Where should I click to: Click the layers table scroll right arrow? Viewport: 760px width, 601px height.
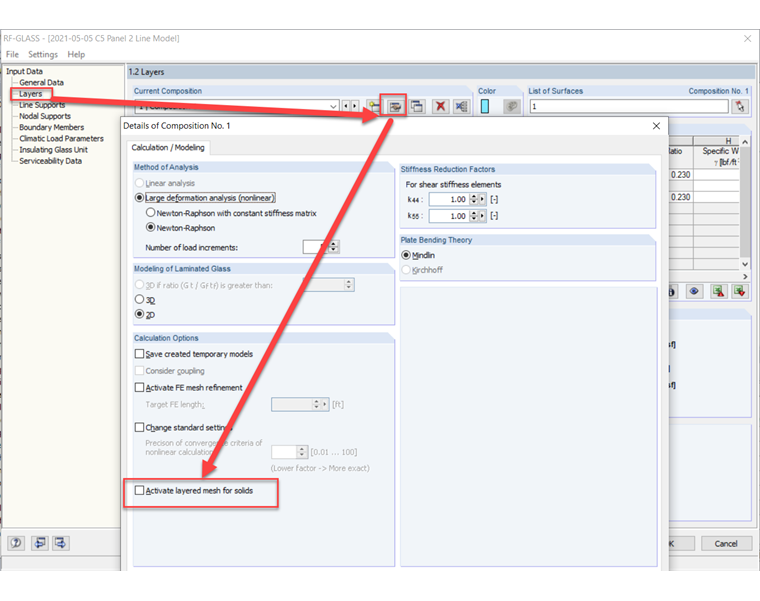click(x=745, y=276)
